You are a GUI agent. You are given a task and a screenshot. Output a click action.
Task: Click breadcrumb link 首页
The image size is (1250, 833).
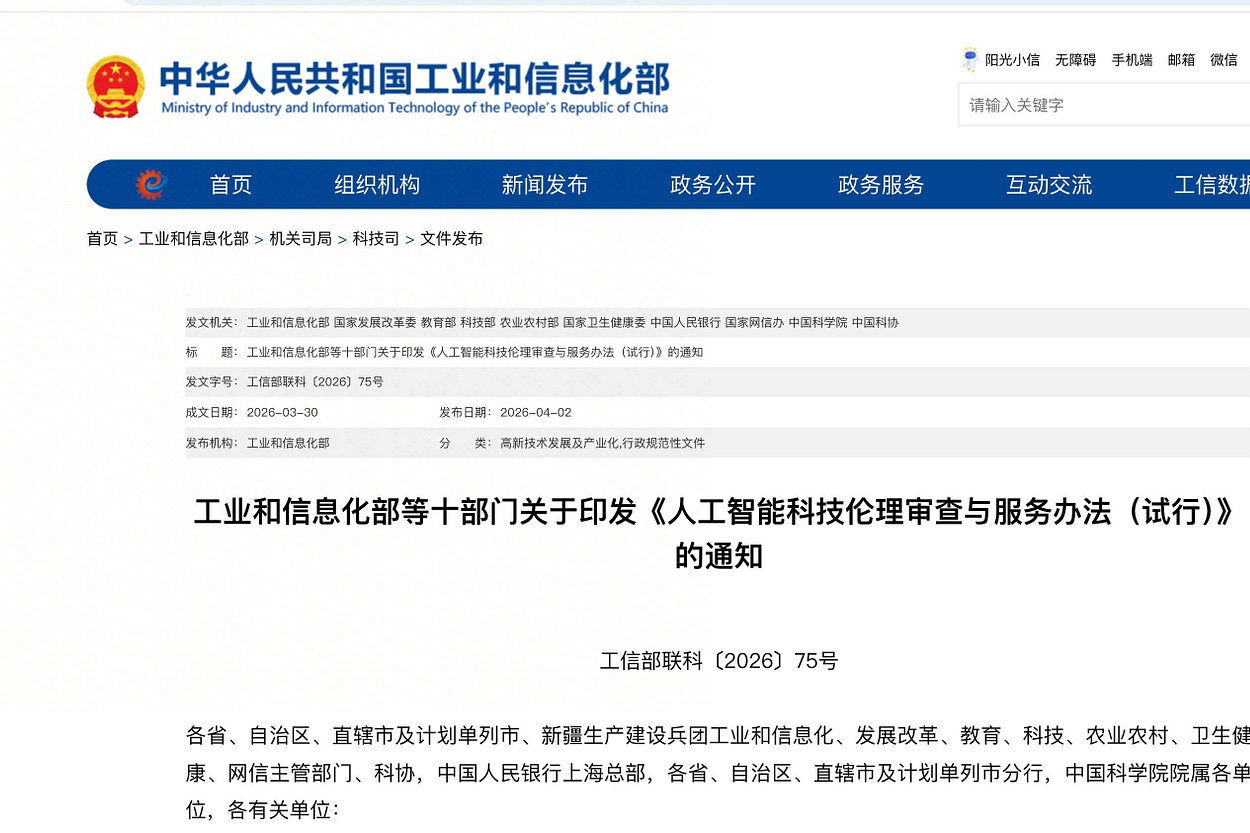(102, 239)
